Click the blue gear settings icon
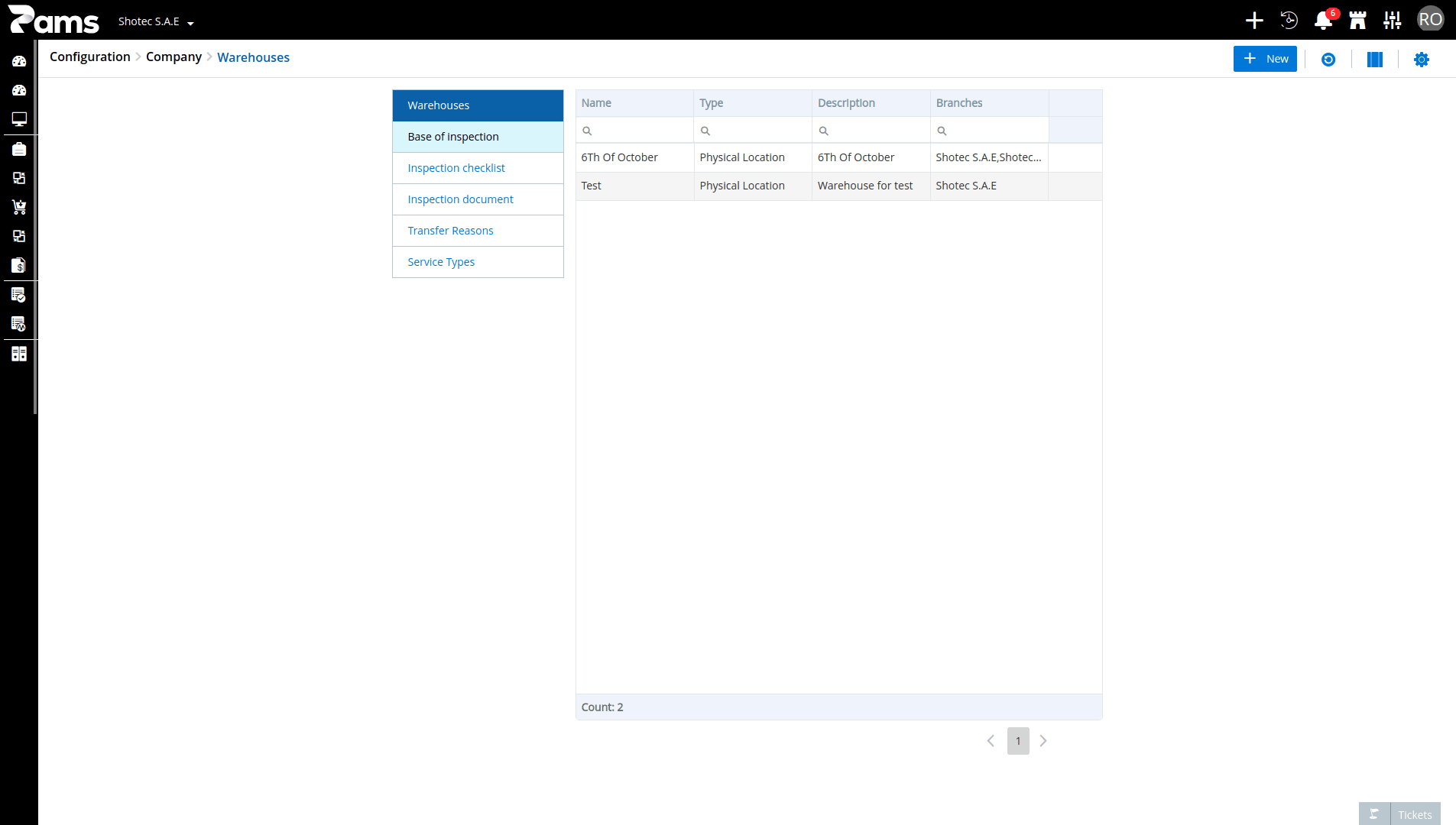This screenshot has width=1456, height=825. pos(1422,60)
